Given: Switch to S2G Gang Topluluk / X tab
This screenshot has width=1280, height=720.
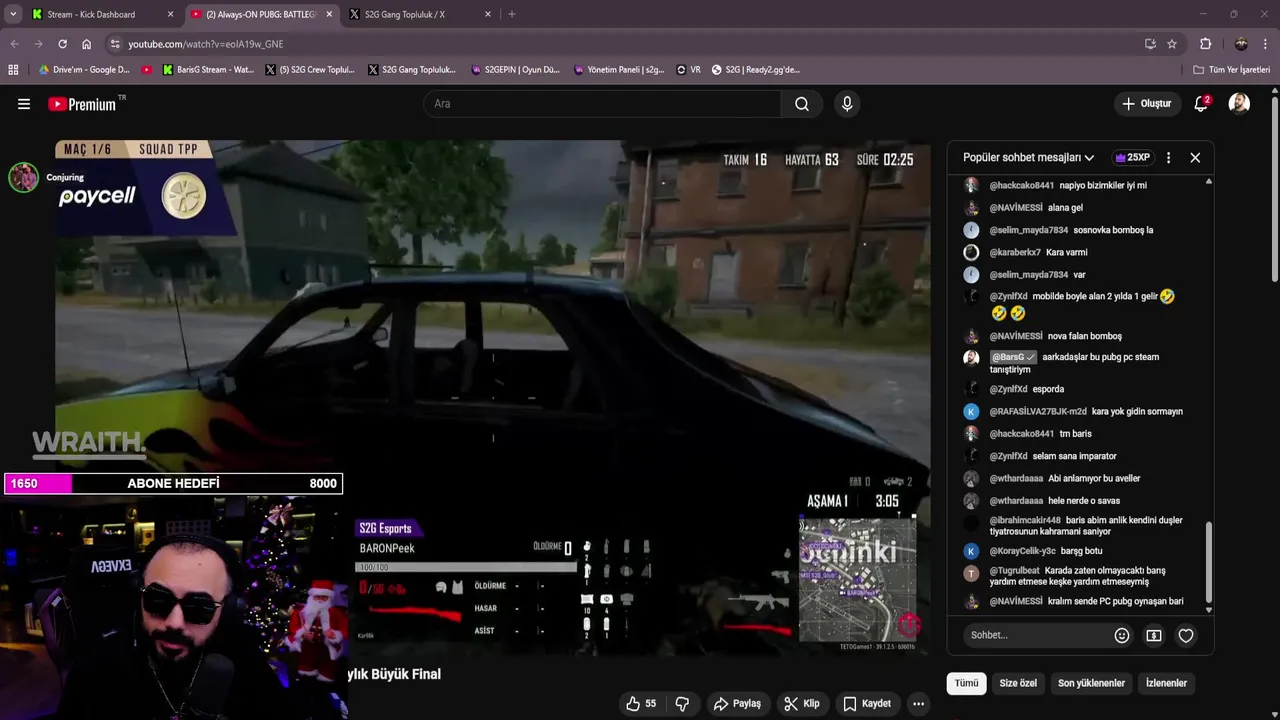Looking at the screenshot, I should (420, 14).
